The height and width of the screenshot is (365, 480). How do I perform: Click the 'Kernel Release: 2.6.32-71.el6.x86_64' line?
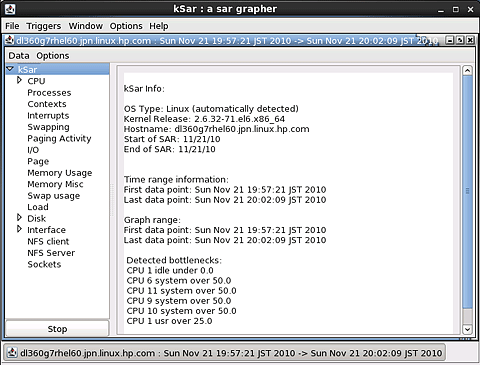(204, 119)
